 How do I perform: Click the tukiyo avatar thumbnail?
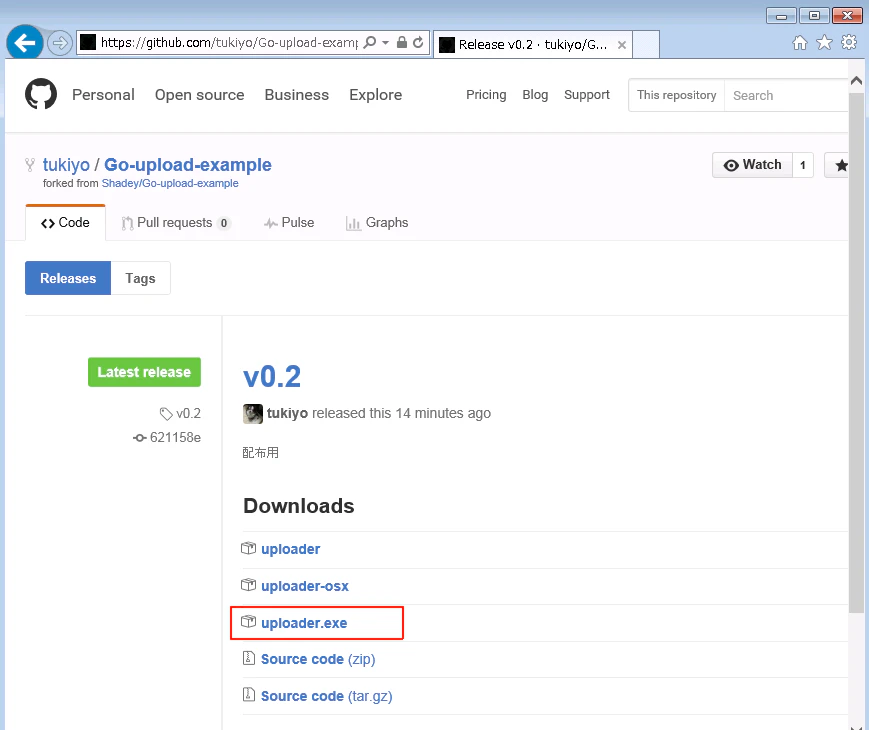(253, 414)
